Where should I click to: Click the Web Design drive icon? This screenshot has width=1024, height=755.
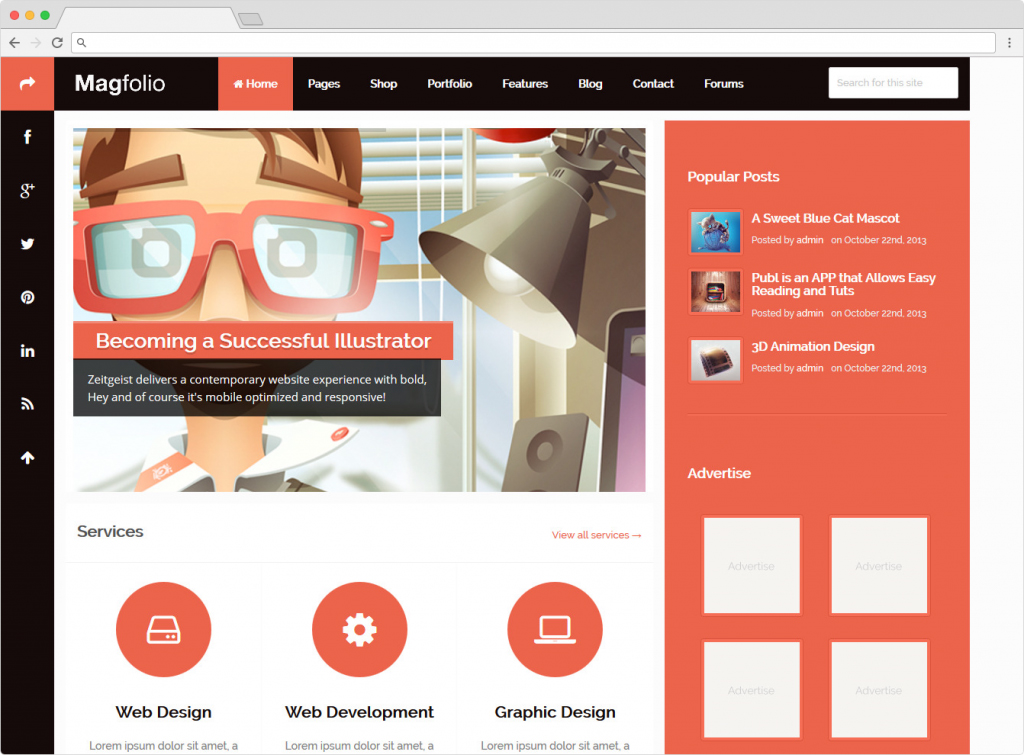pyautogui.click(x=163, y=629)
